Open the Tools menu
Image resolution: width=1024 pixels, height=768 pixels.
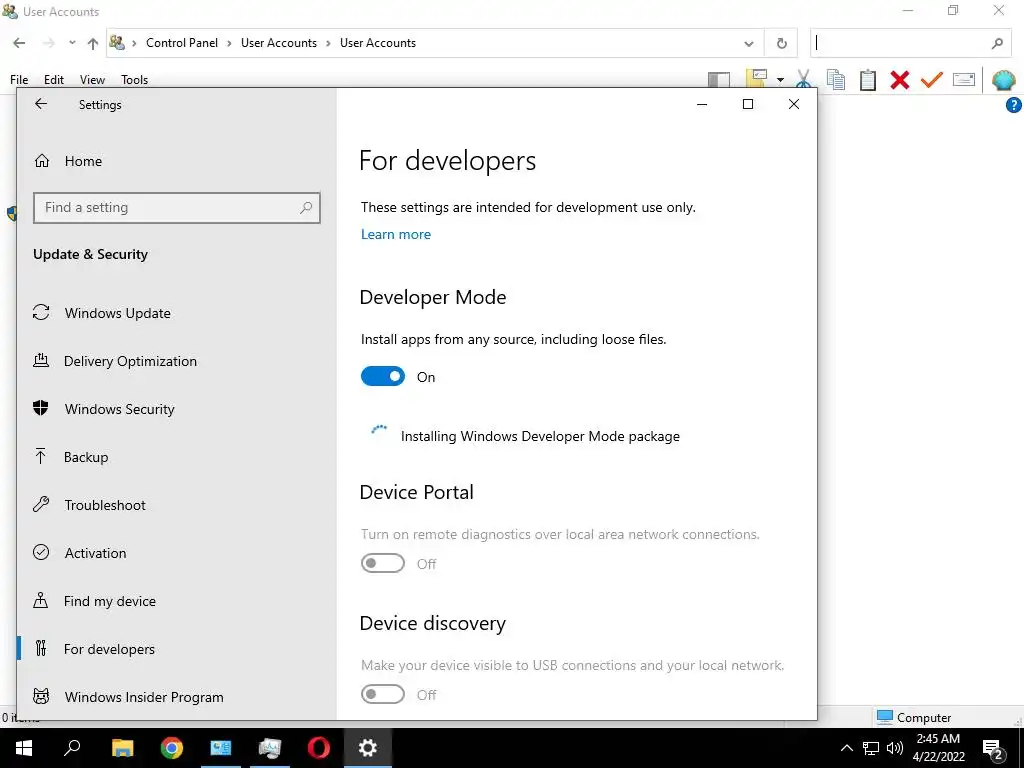[x=135, y=80]
